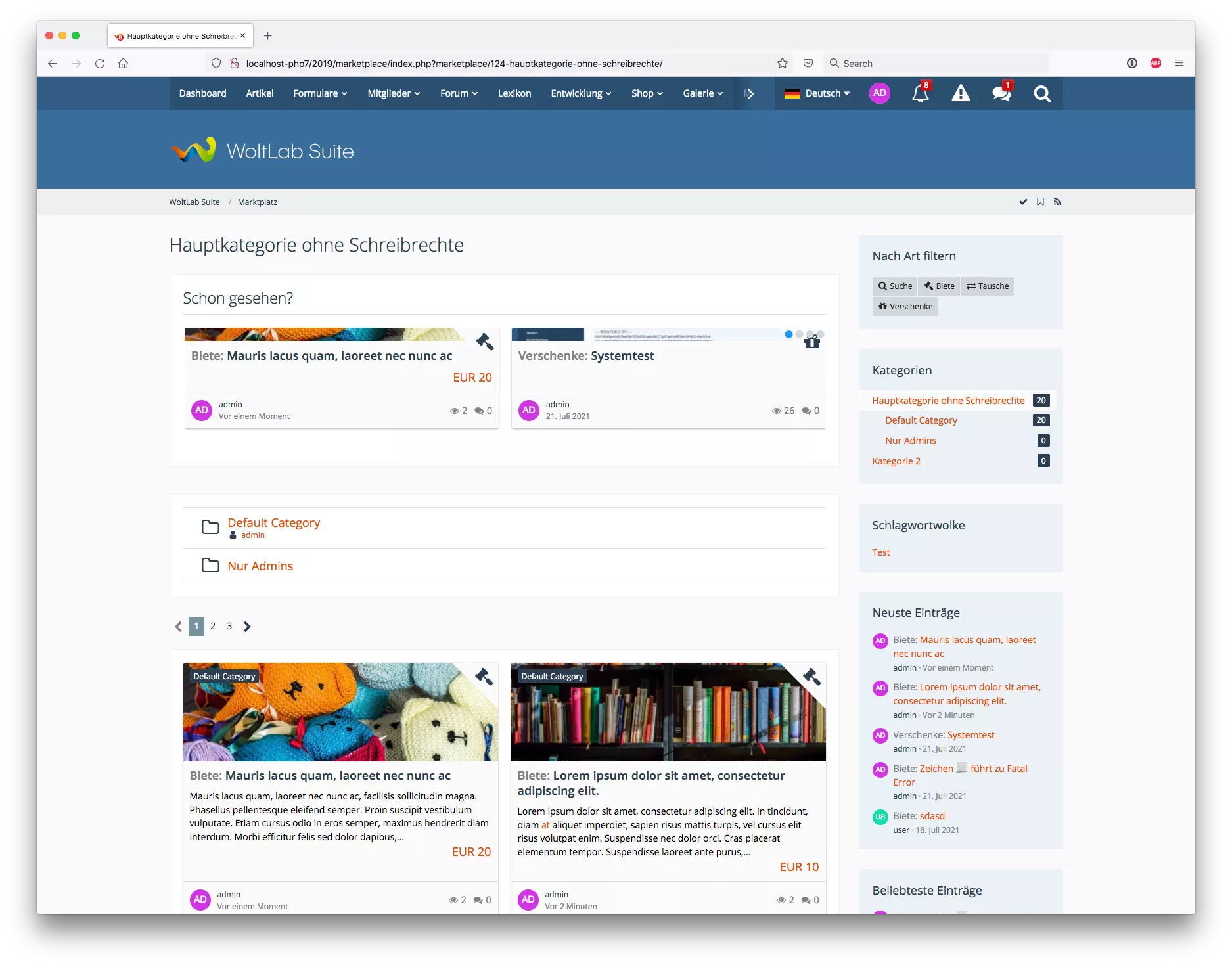Open the site search magnifier icon

pyautogui.click(x=1041, y=94)
